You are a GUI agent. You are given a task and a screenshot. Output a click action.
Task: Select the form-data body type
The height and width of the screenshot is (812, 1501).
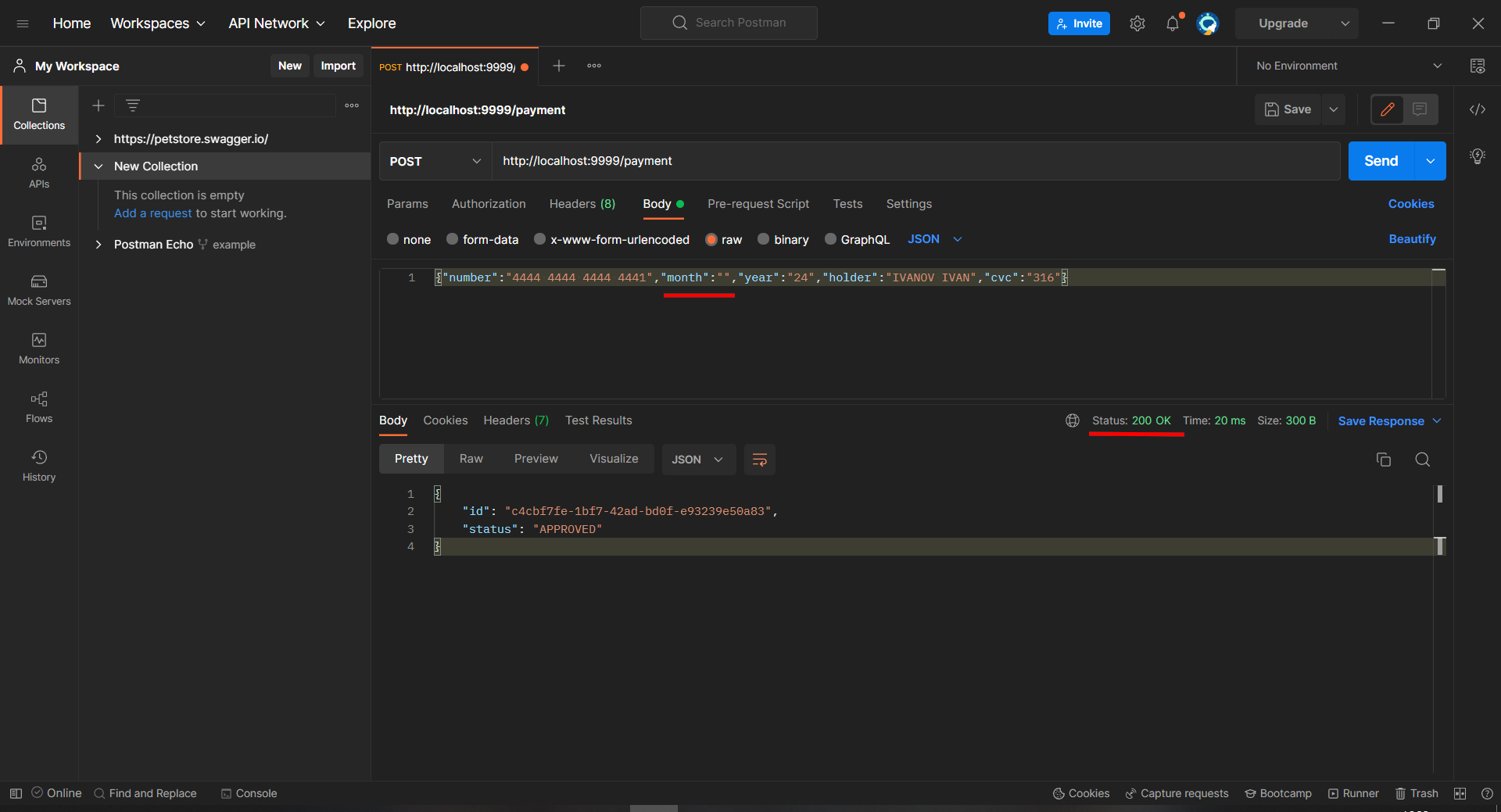(x=453, y=240)
